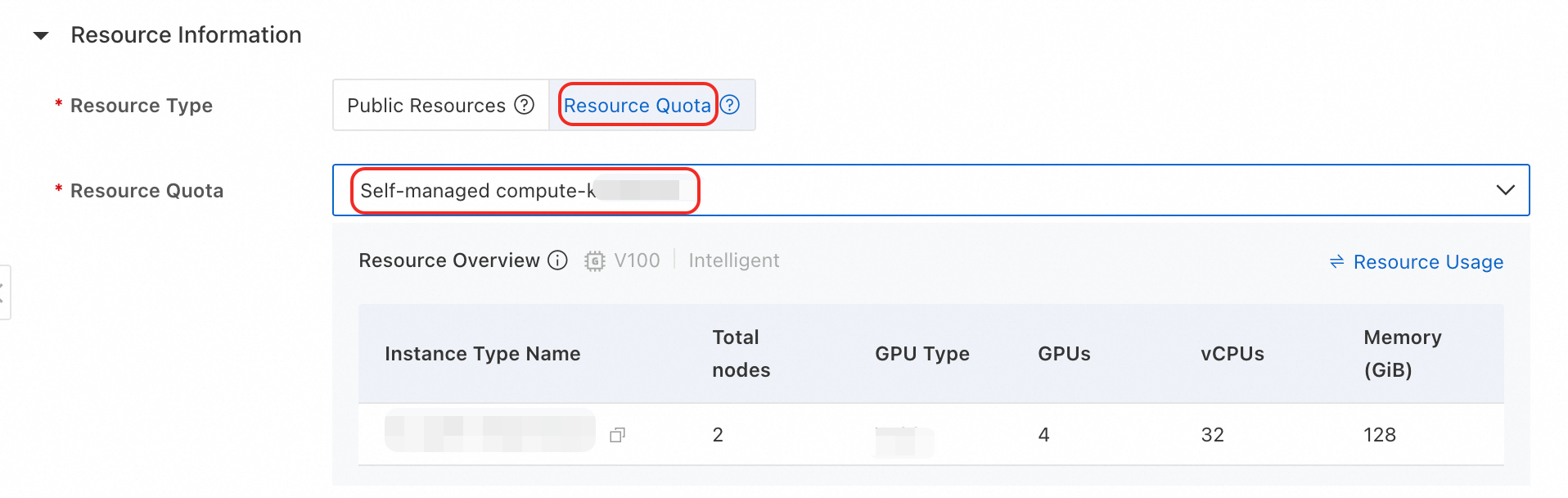The image size is (1568, 498).
Task: Click the V100 GPU type label
Action: pos(638,260)
